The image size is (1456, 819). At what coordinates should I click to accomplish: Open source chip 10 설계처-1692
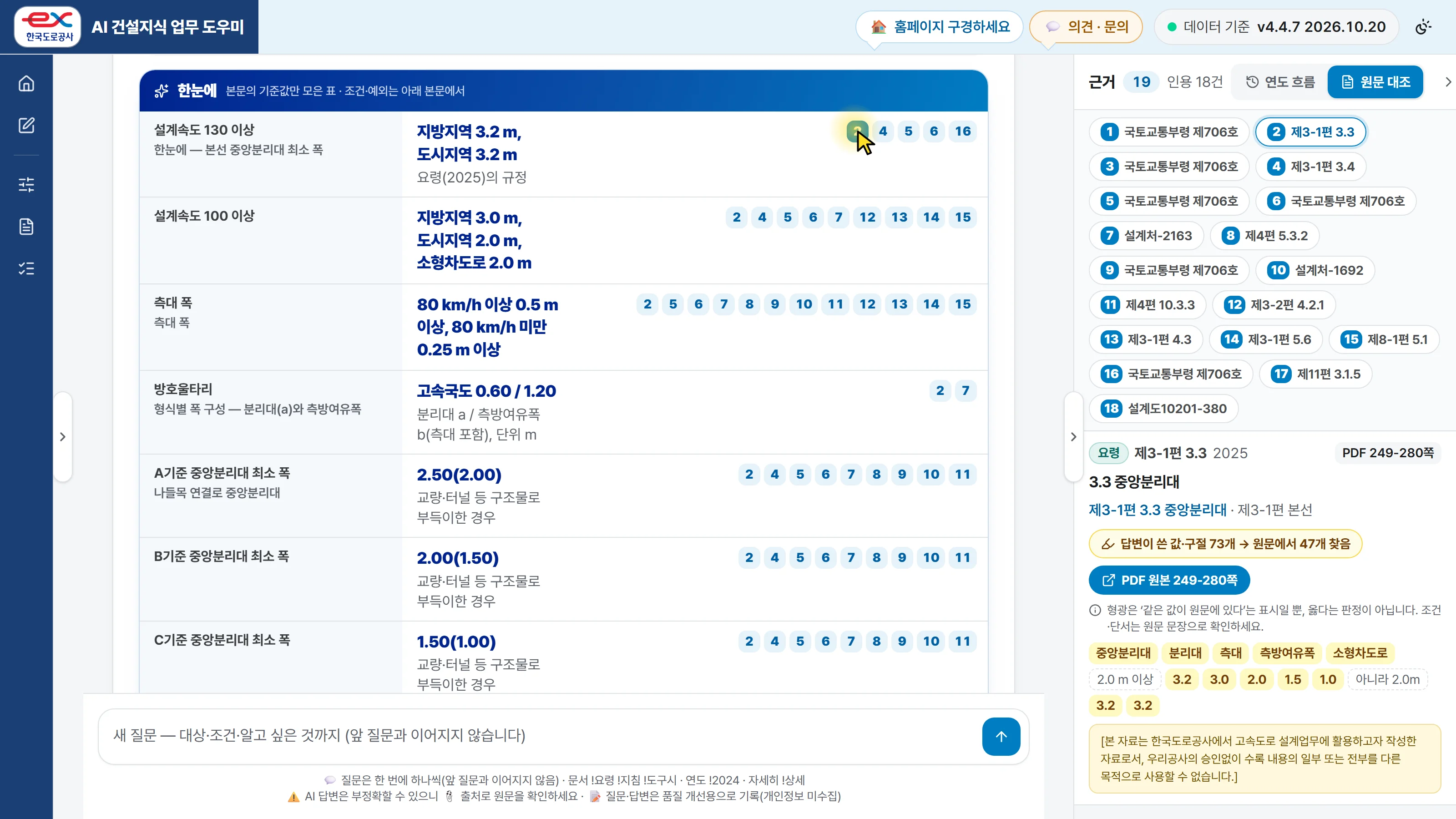(x=1314, y=270)
